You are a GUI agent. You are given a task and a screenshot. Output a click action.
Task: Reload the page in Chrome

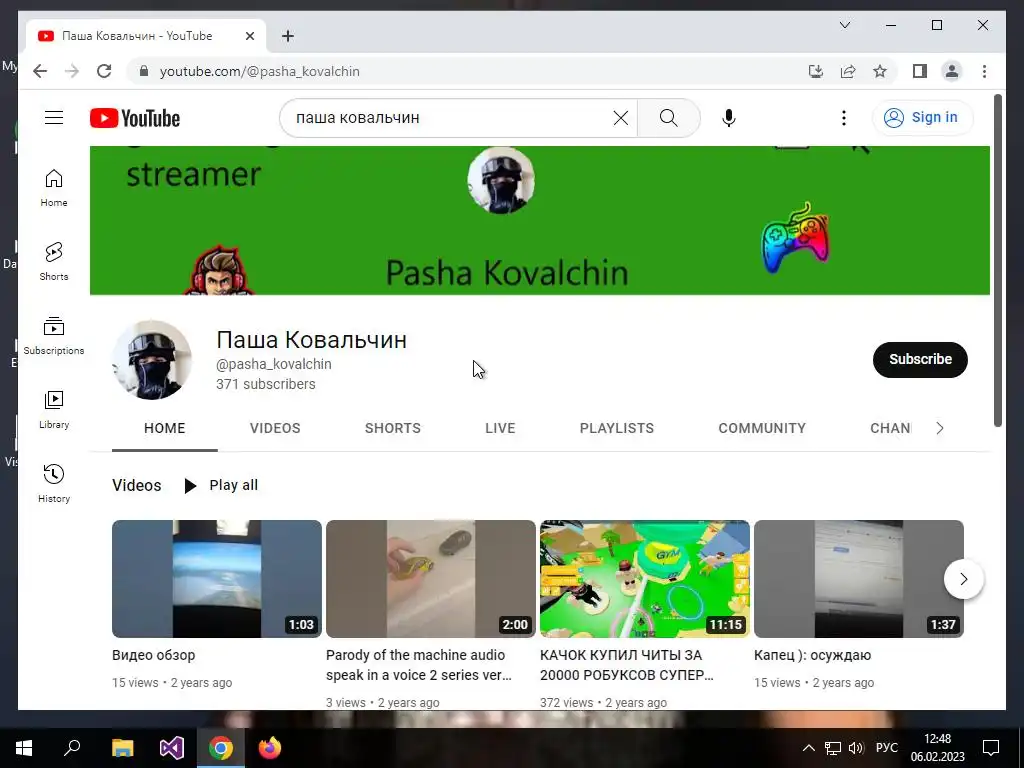tap(104, 71)
